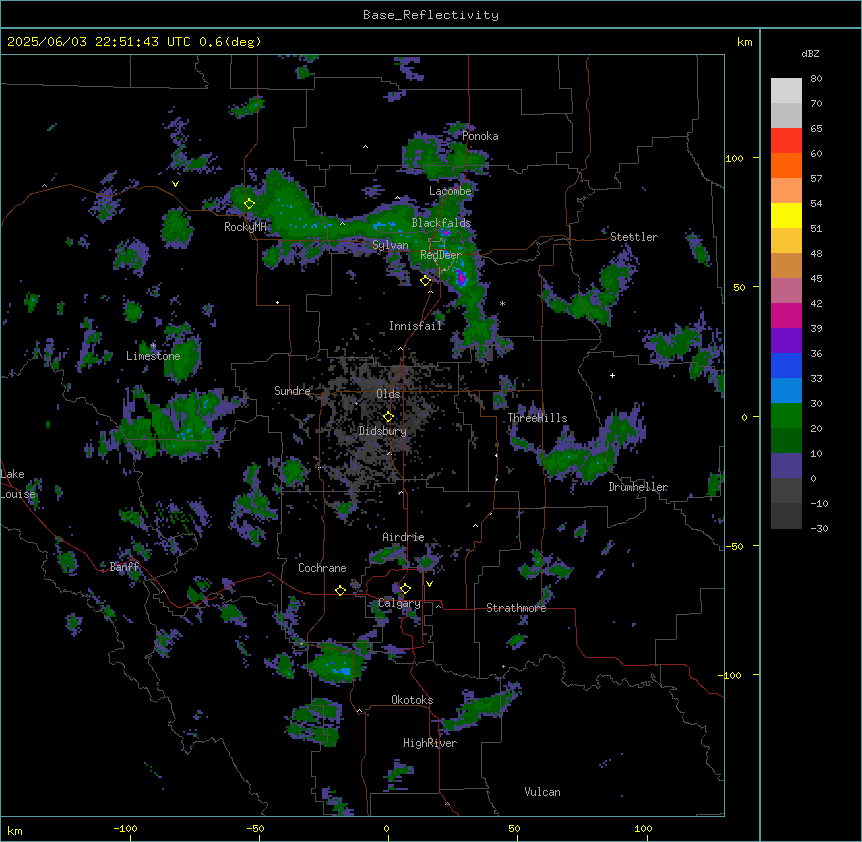Click the white asterisk marker above Limestone label
862x842 pixels.
153,345
